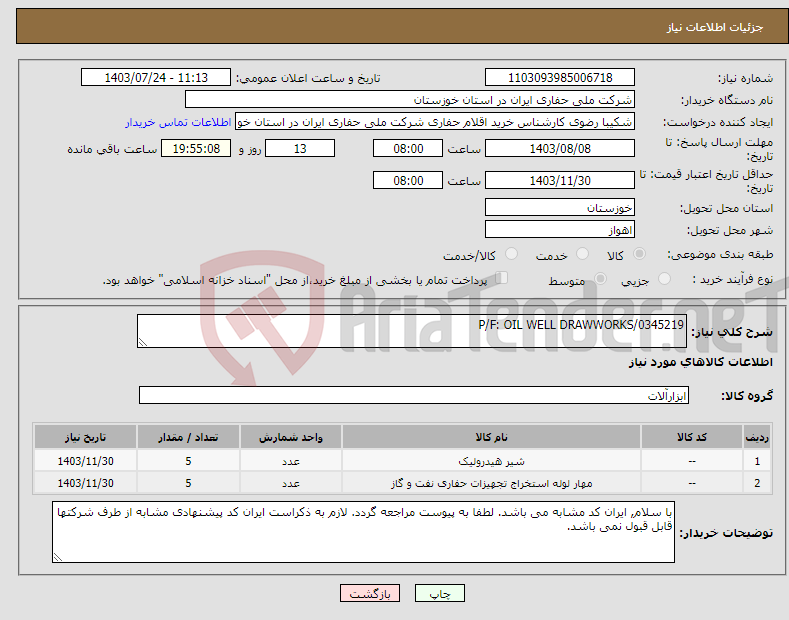The width and height of the screenshot is (789, 620).
Task: Click row number 1 cell
Action: tap(757, 460)
